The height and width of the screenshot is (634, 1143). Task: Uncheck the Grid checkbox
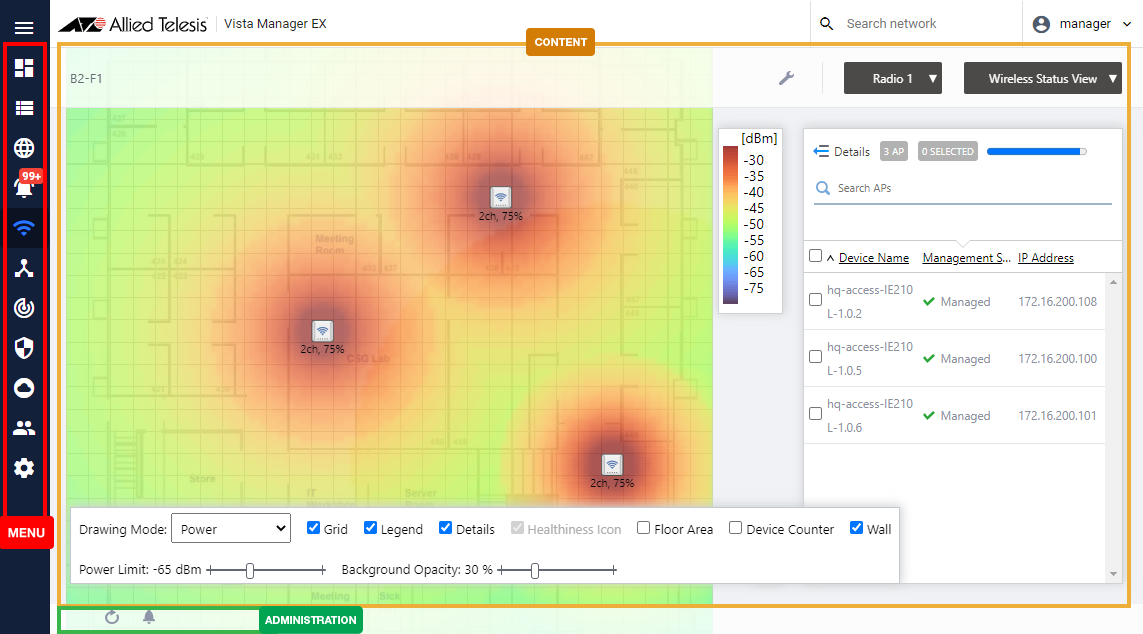pos(314,528)
